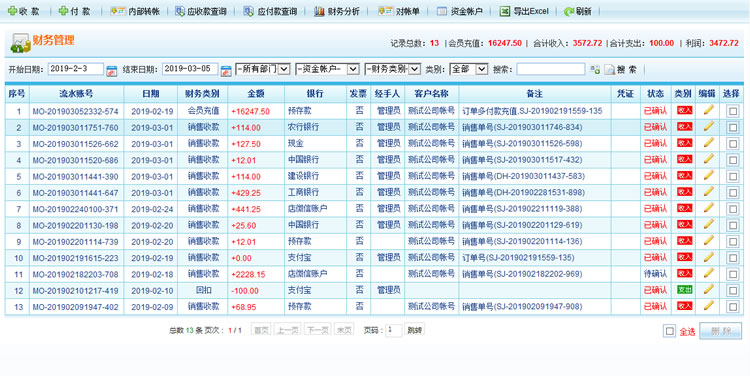Edit row 11 待确认 with pencil icon
The width and height of the screenshot is (750, 376).
(708, 273)
